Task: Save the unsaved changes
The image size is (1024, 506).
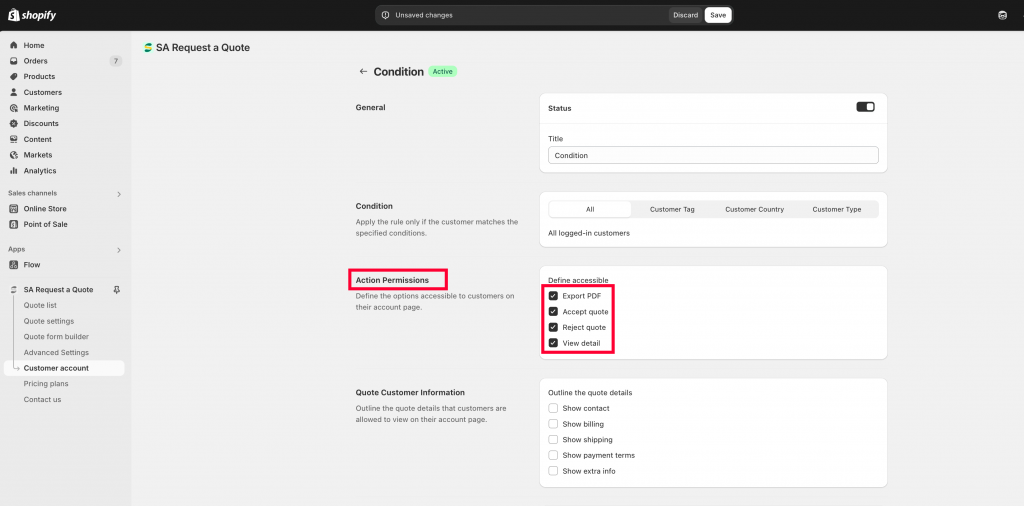Action: 718,15
